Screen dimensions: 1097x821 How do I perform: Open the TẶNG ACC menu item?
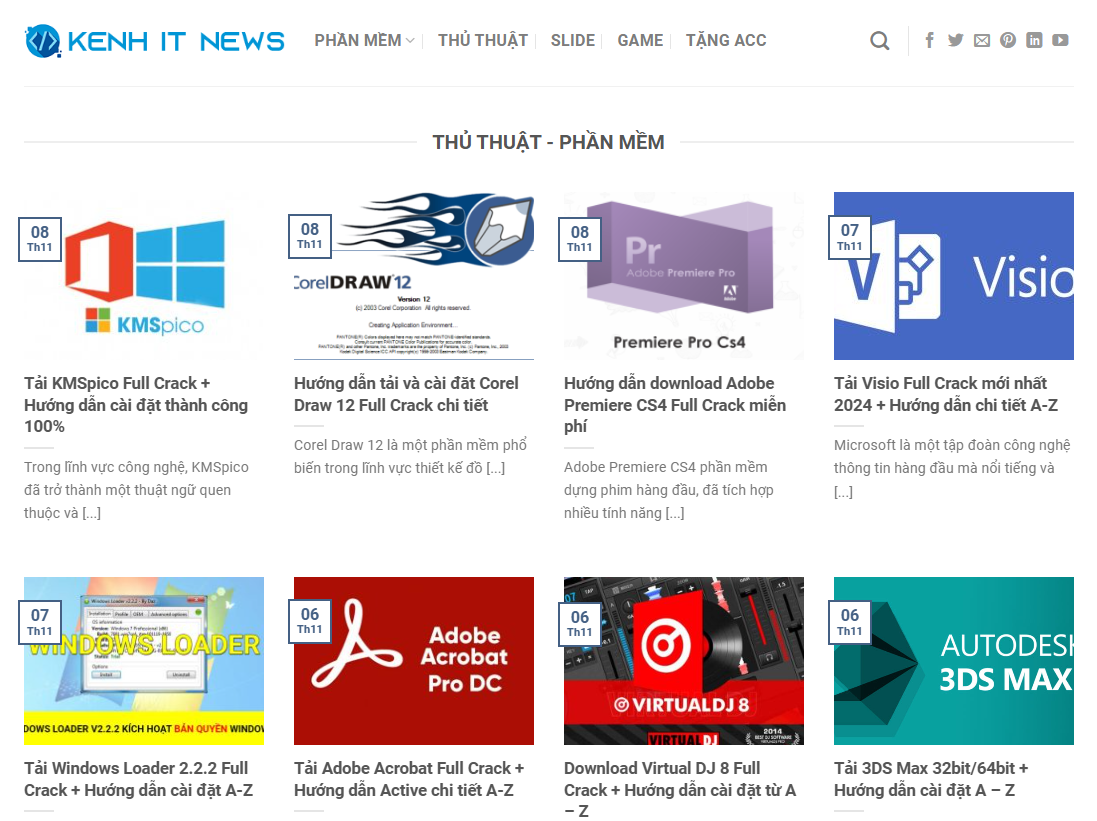[726, 41]
